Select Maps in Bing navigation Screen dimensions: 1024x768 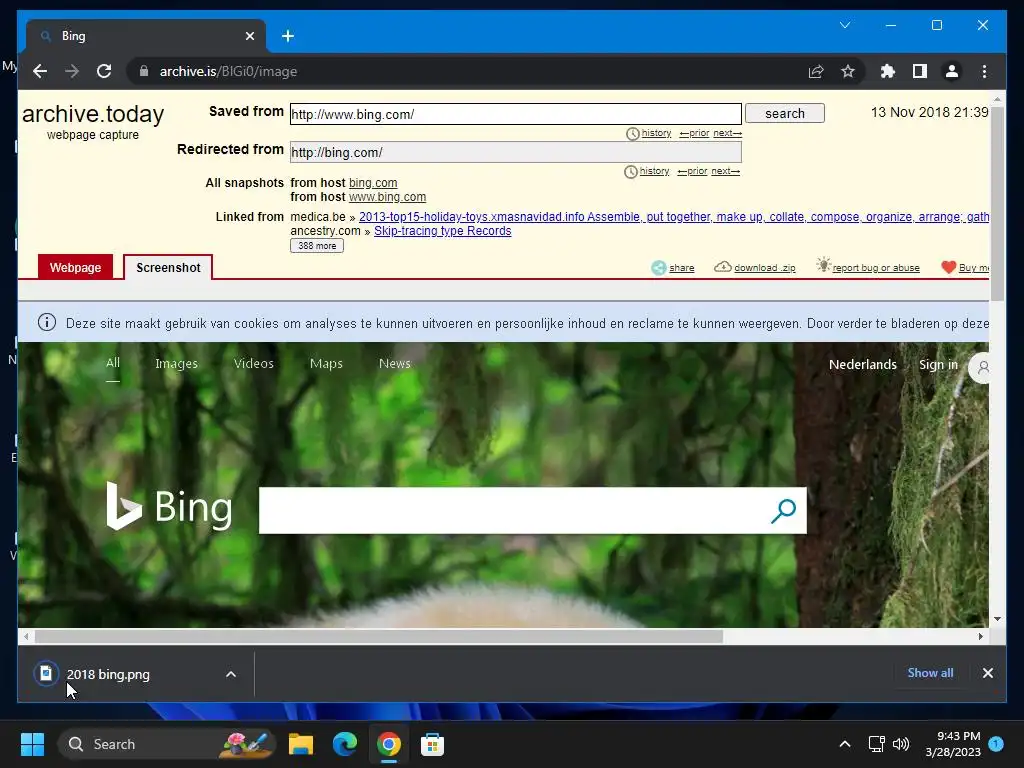326,364
